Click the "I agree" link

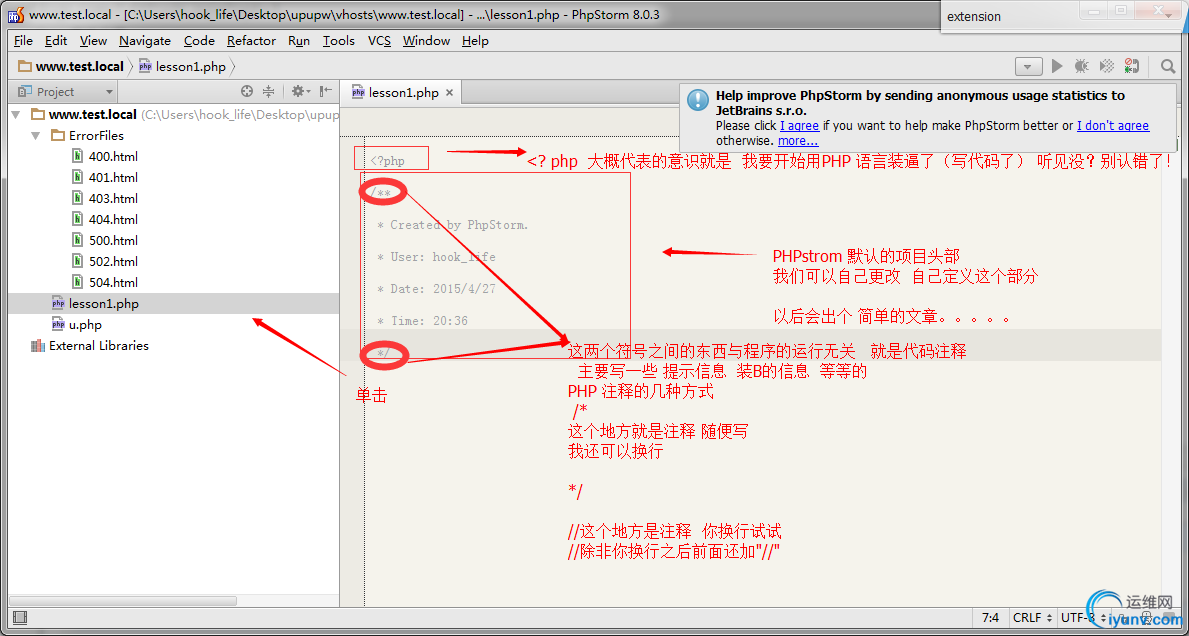pyautogui.click(x=799, y=126)
